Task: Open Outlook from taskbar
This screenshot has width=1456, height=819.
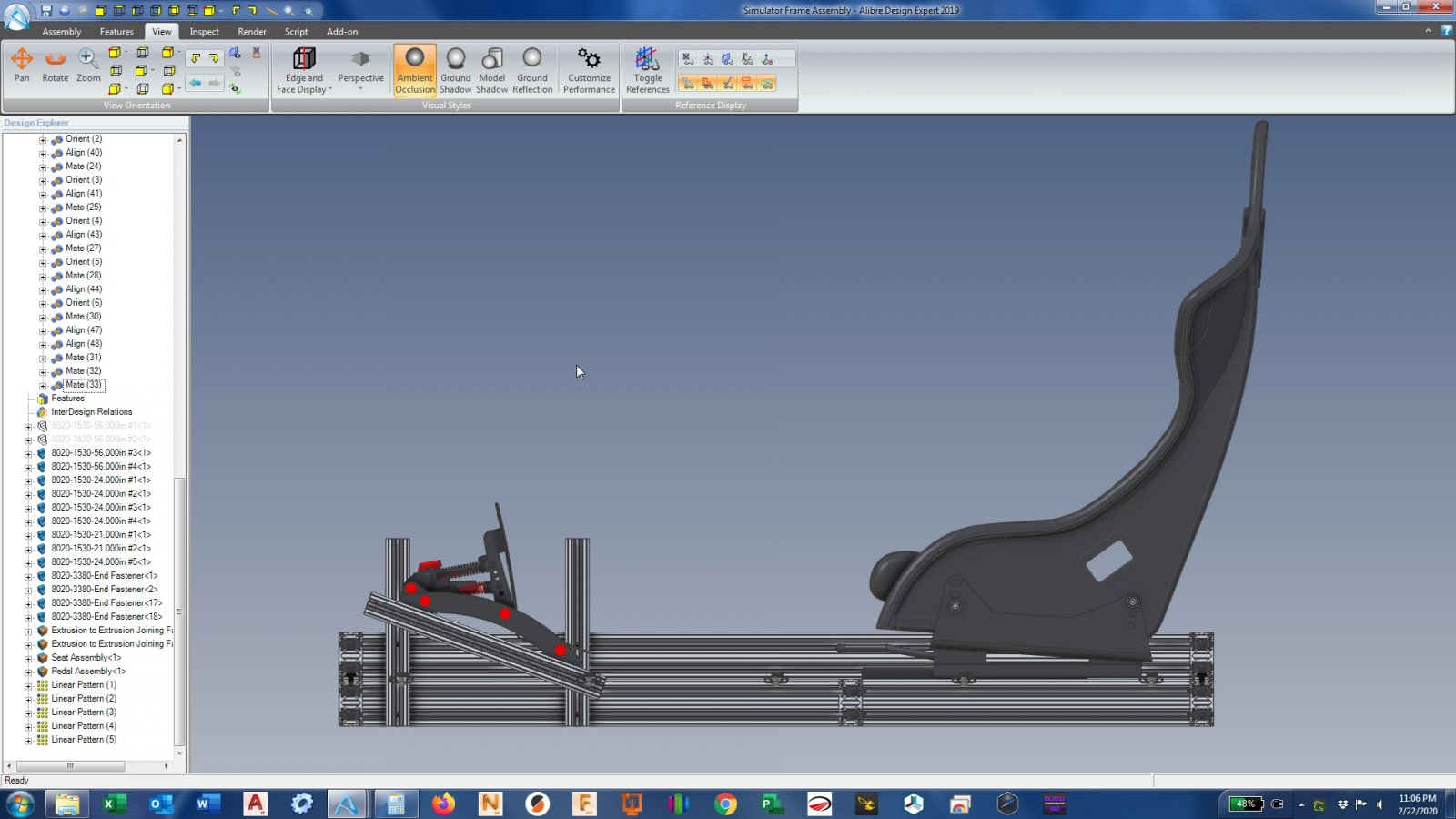Action: (161, 804)
